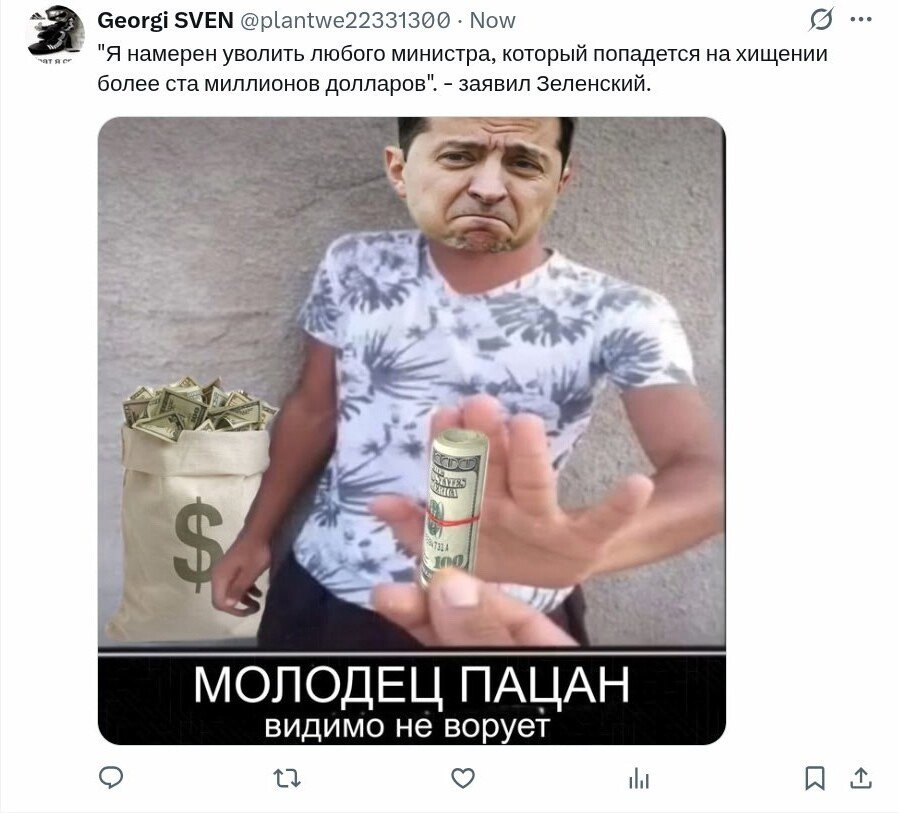Click the first line of tweet text
The height and width of the screenshot is (813, 898).
coord(463,54)
